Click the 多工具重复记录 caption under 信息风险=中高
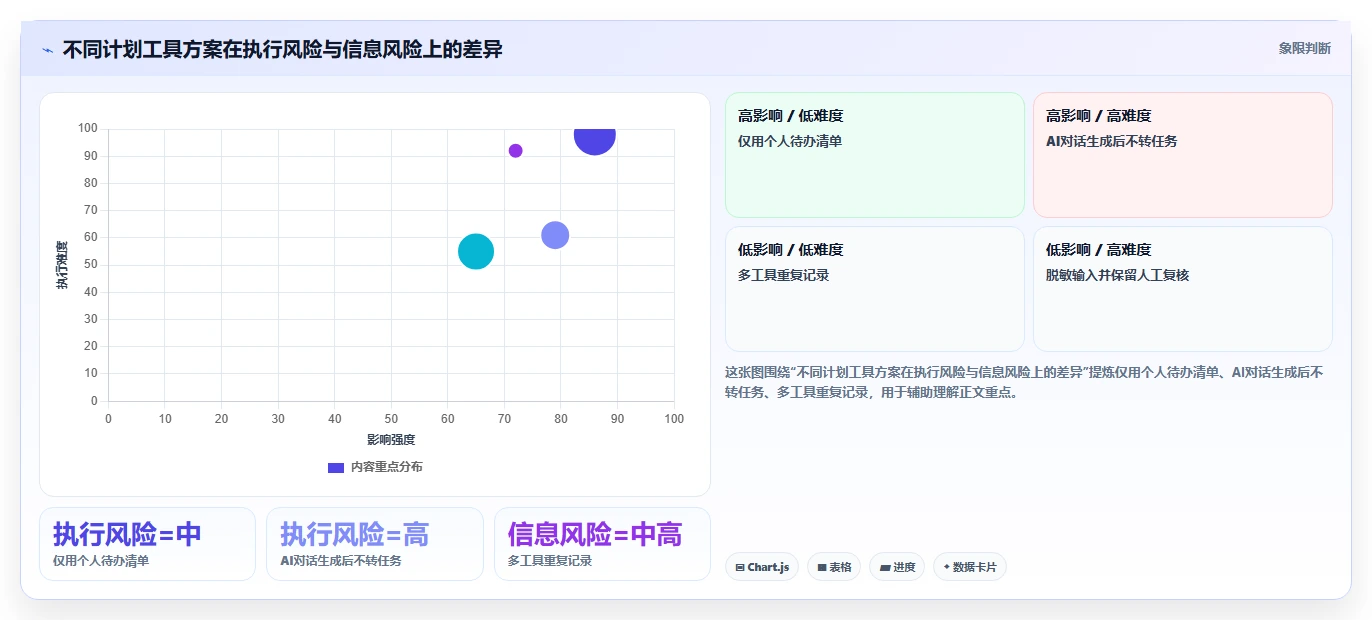This screenshot has height=620, width=1372. (550, 561)
